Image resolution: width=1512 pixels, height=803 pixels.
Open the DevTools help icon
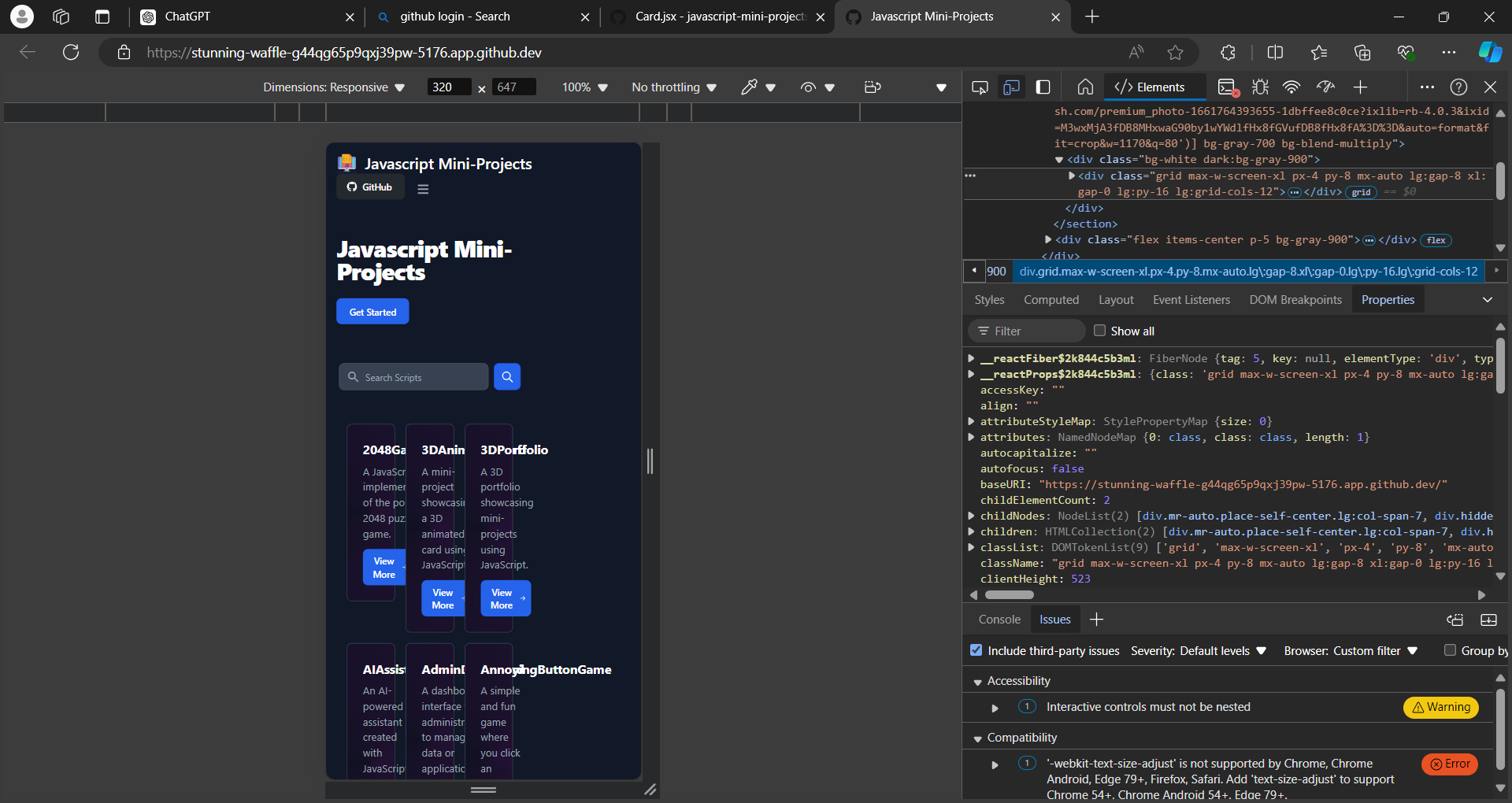point(1459,87)
